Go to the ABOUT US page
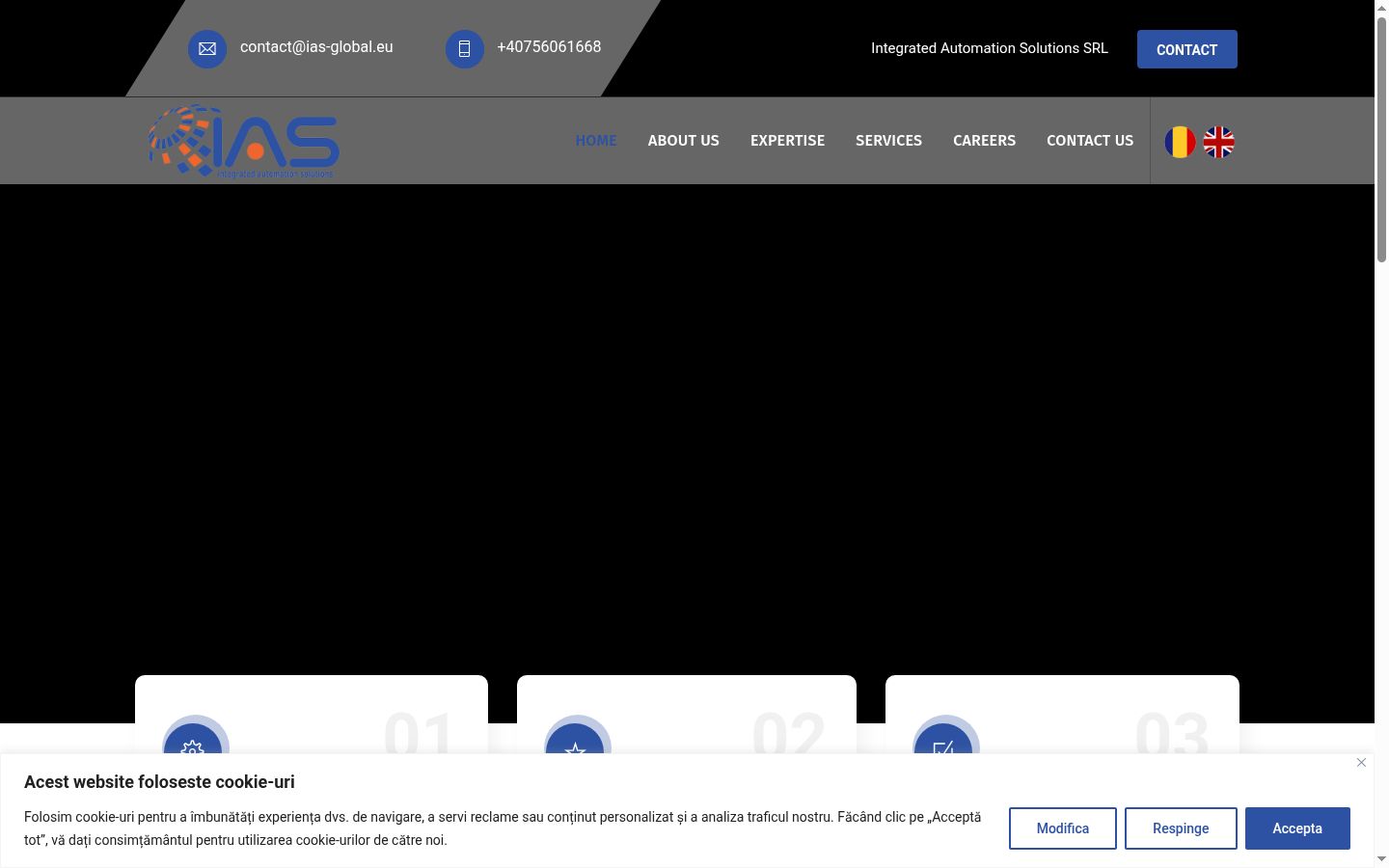The width and height of the screenshot is (1389, 868). (x=684, y=141)
